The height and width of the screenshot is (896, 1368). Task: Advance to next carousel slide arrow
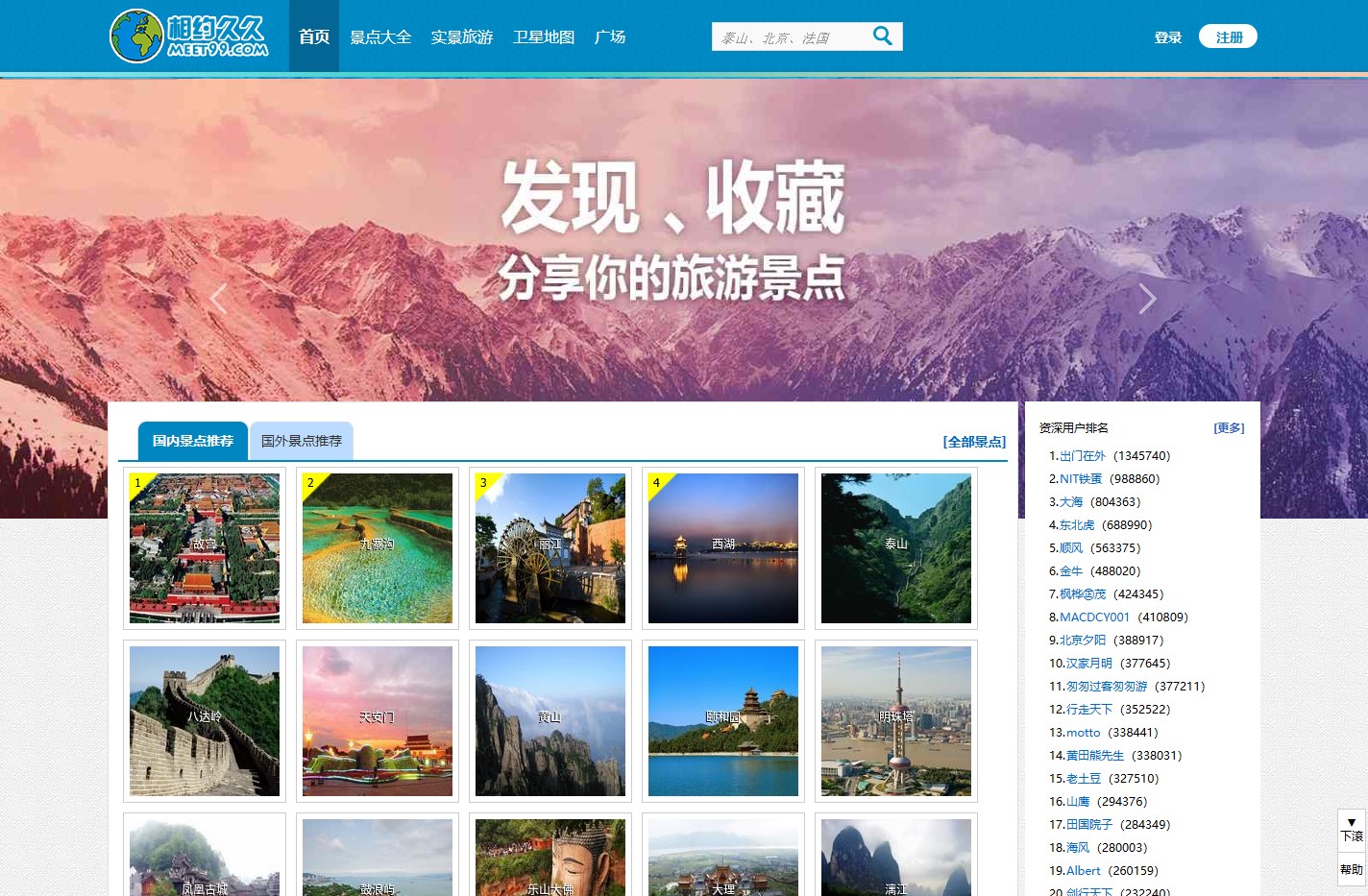[1147, 299]
